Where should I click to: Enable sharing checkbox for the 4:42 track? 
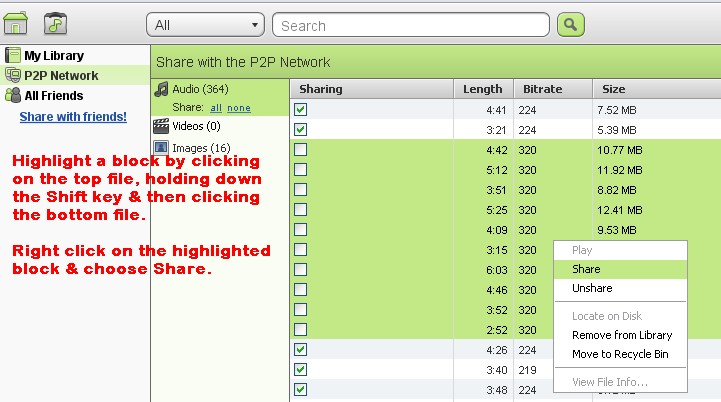[x=301, y=150]
